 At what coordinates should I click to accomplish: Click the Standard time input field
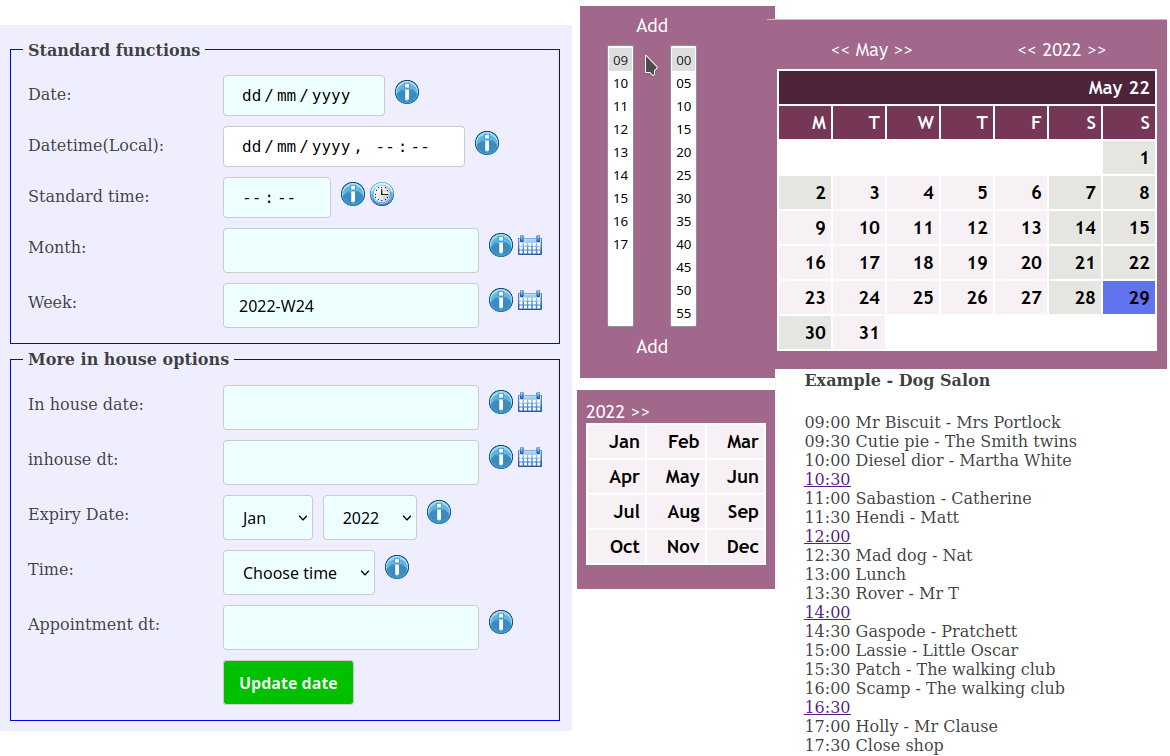[277, 197]
